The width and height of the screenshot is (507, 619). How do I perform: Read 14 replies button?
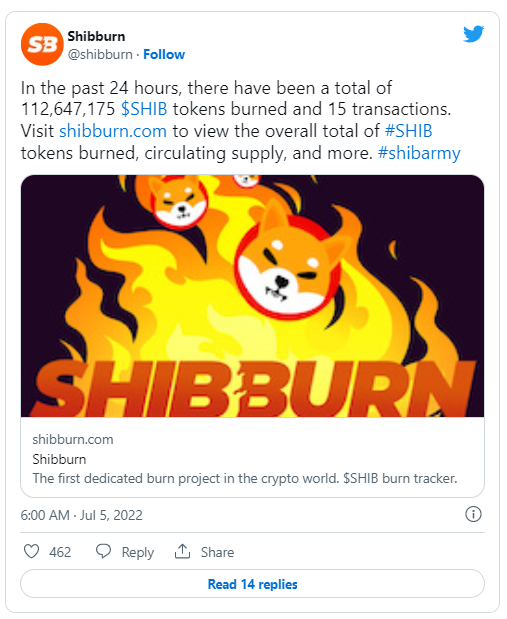pos(252,584)
